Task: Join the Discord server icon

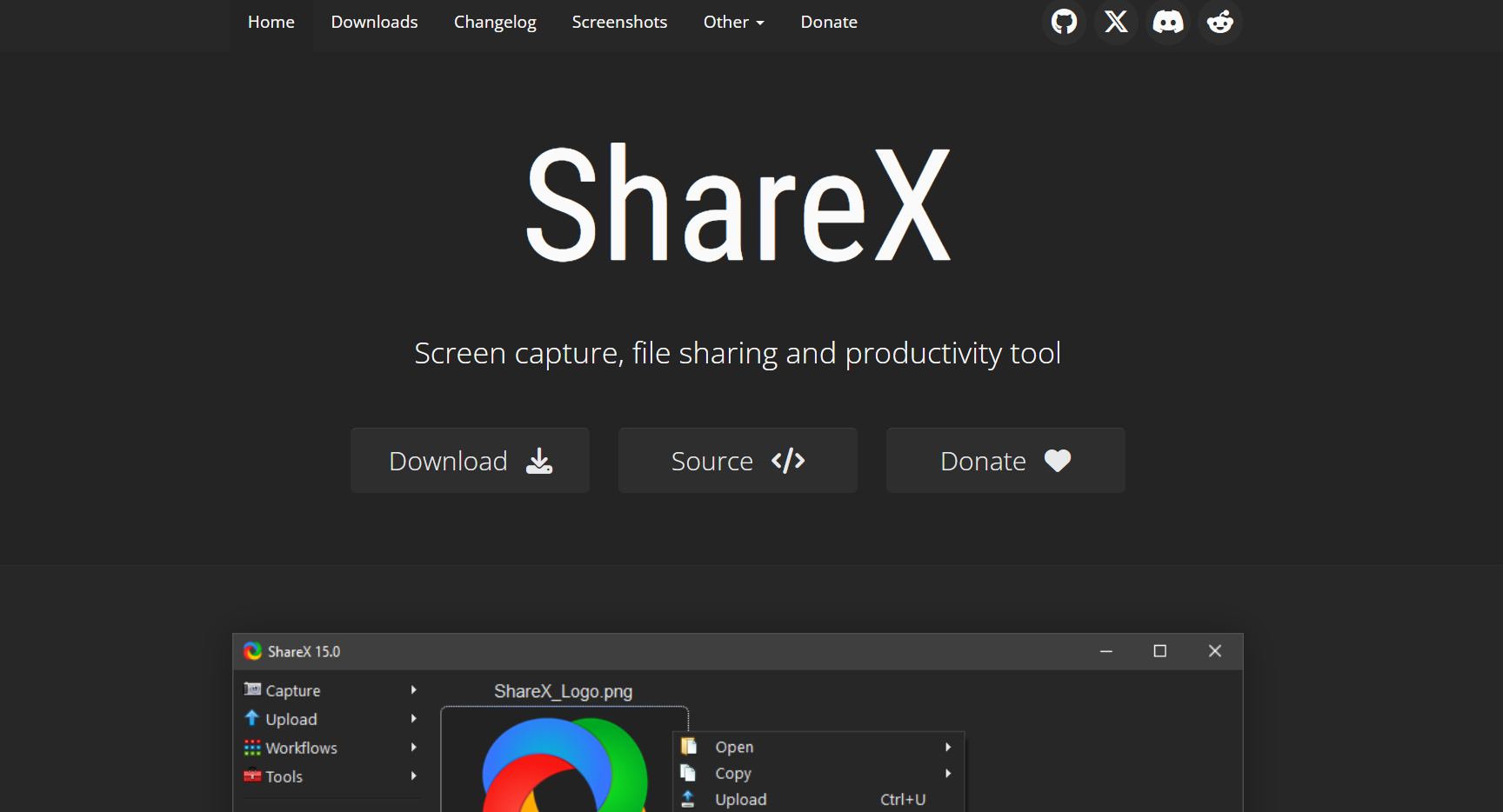Action: [x=1167, y=22]
